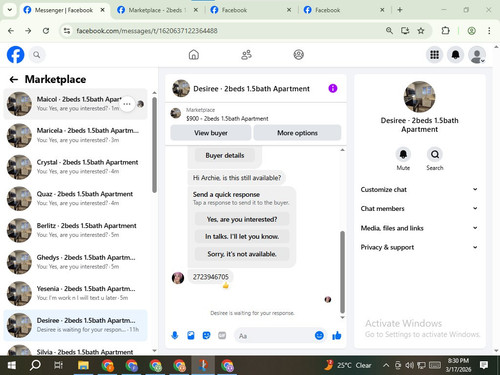Bookmark the page with the star icon
Image resolution: width=500 pixels, height=375 pixels.
click(421, 31)
